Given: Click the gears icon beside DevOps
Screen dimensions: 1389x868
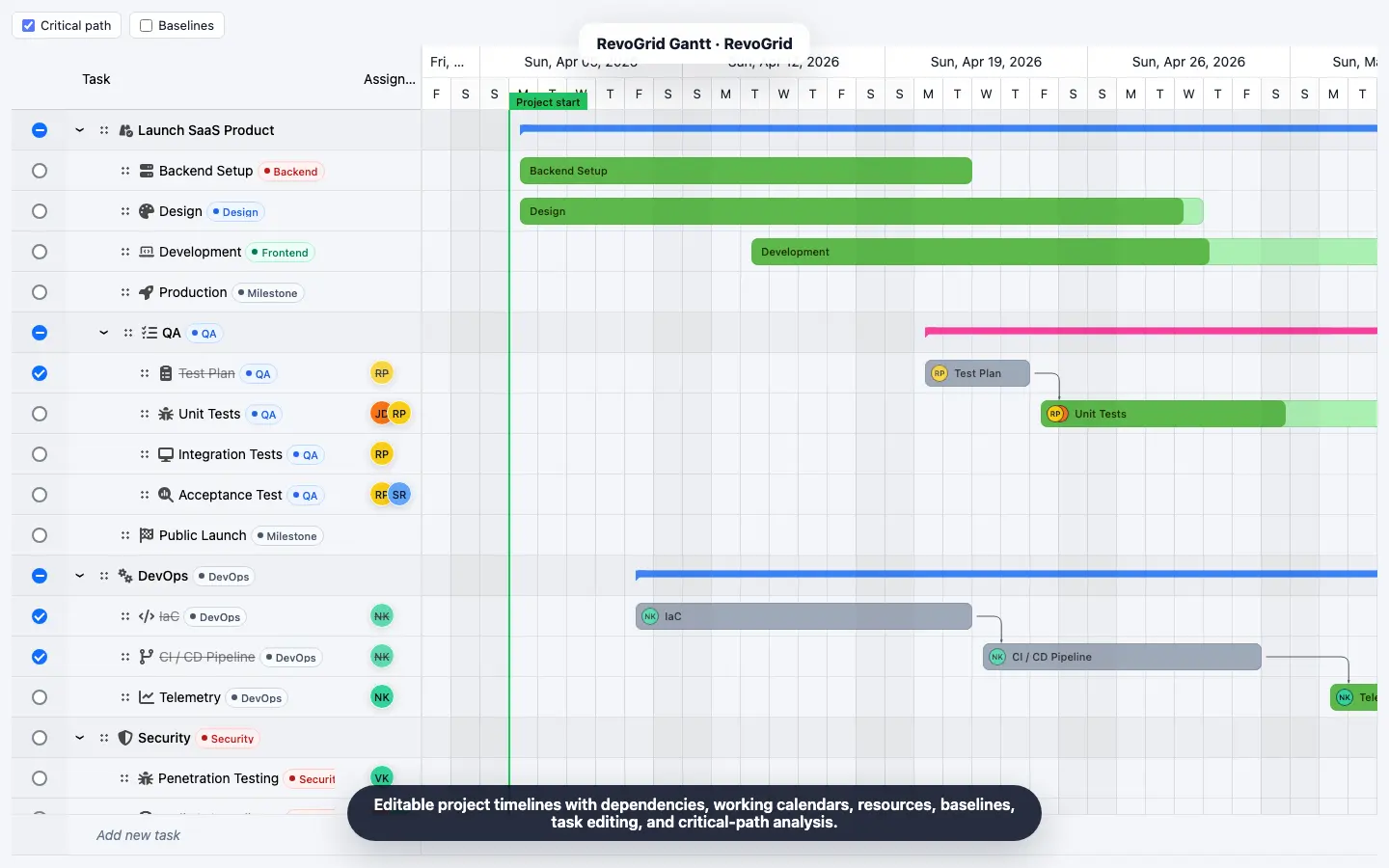Looking at the screenshot, I should (125, 576).
